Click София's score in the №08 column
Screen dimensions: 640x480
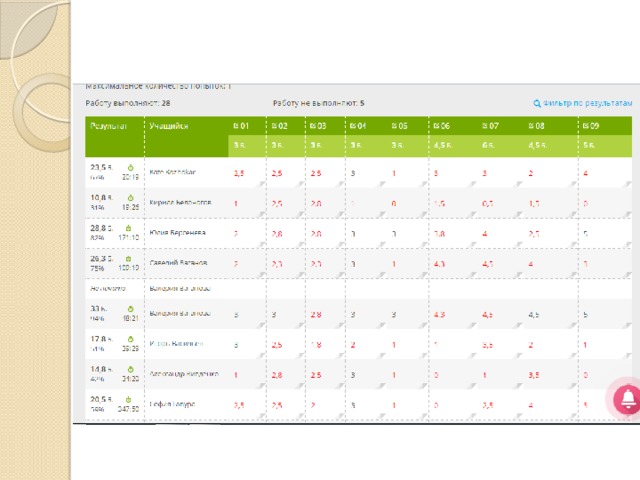(x=531, y=405)
